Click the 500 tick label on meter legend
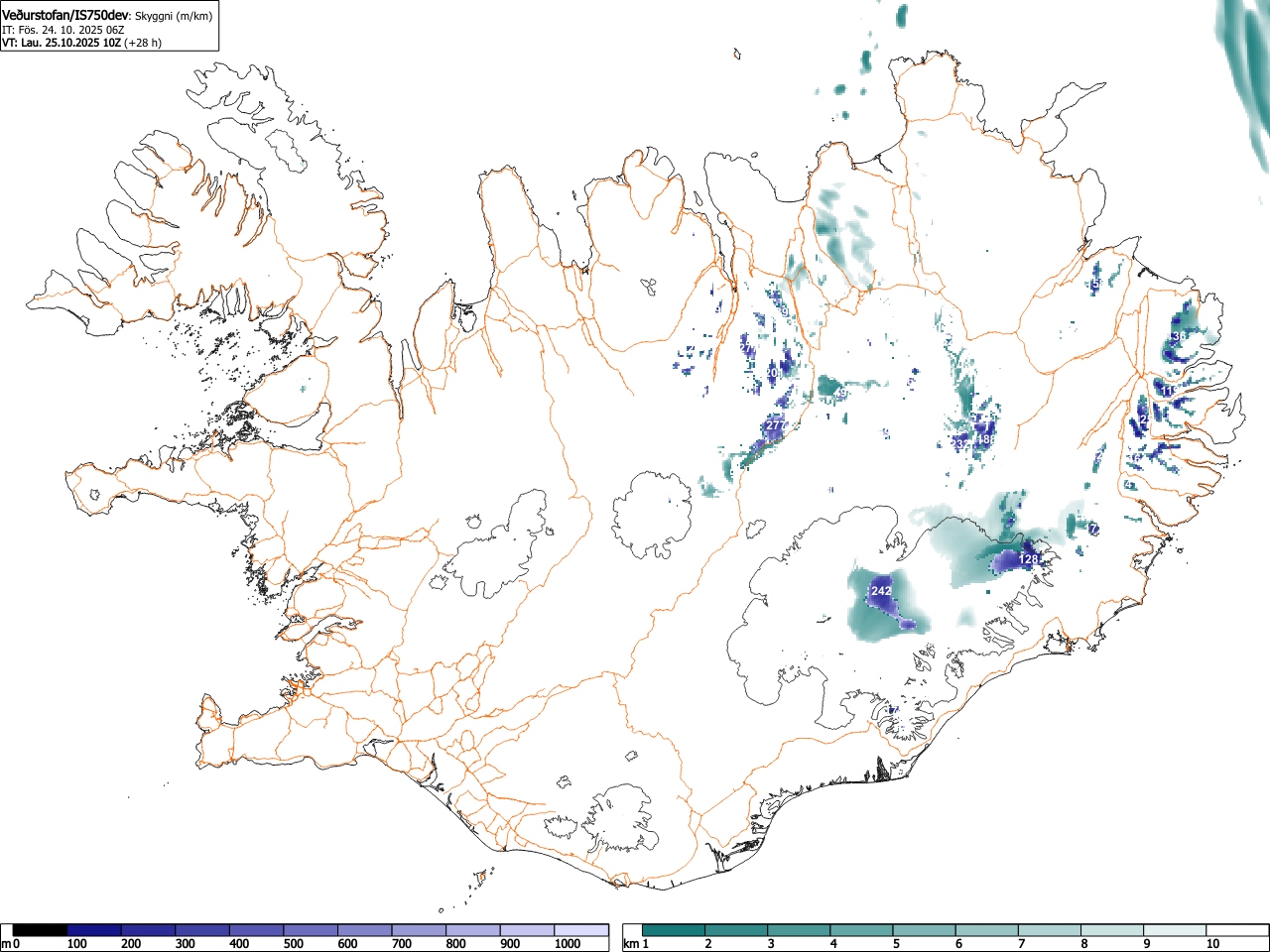 click(293, 944)
